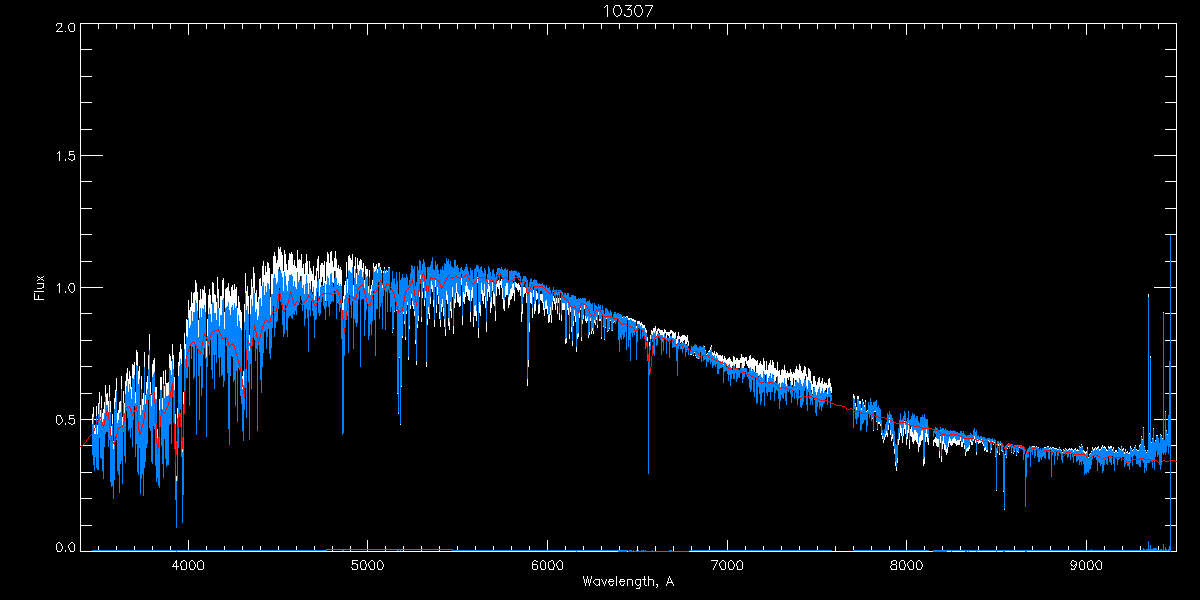Click the absorption line bottom near 4860
The height and width of the screenshot is (600, 1200).
pos(343,432)
